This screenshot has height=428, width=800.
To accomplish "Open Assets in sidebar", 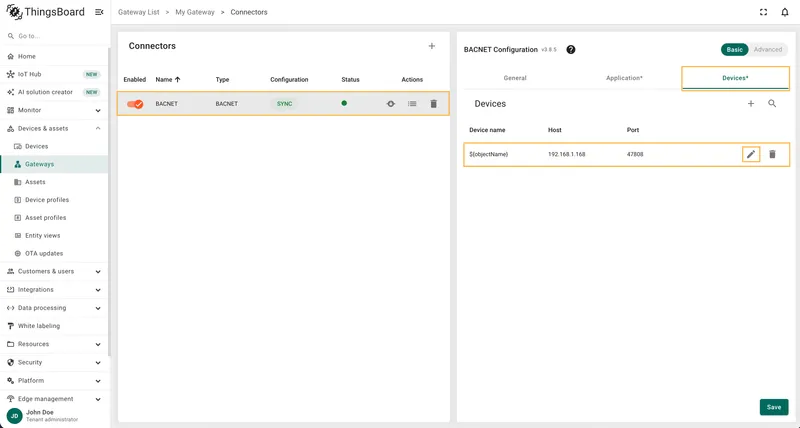I will coord(54,182).
